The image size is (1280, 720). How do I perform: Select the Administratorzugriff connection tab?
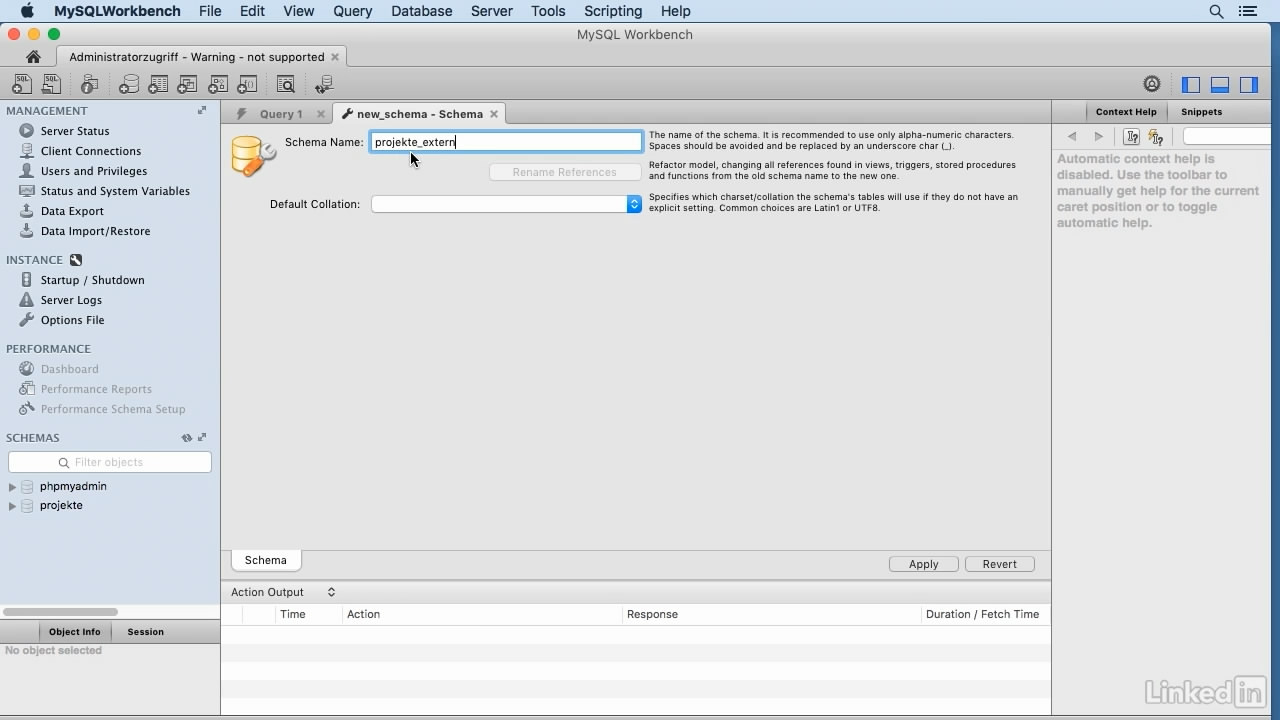pos(197,57)
